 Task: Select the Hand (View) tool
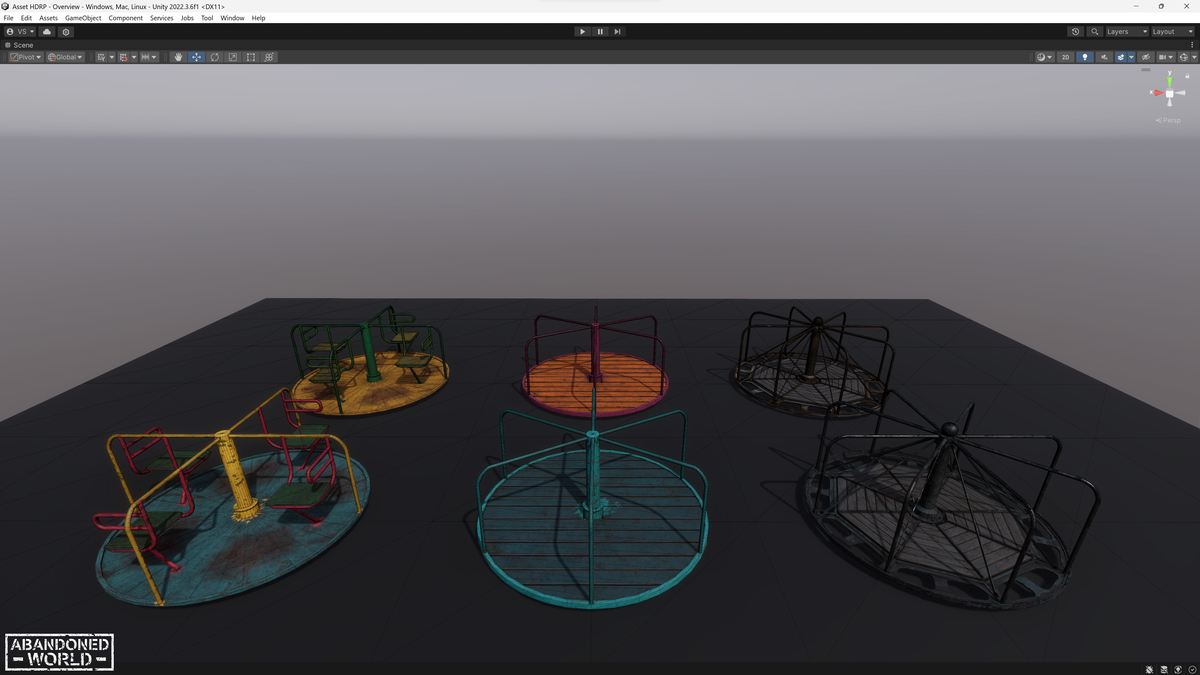pos(179,57)
